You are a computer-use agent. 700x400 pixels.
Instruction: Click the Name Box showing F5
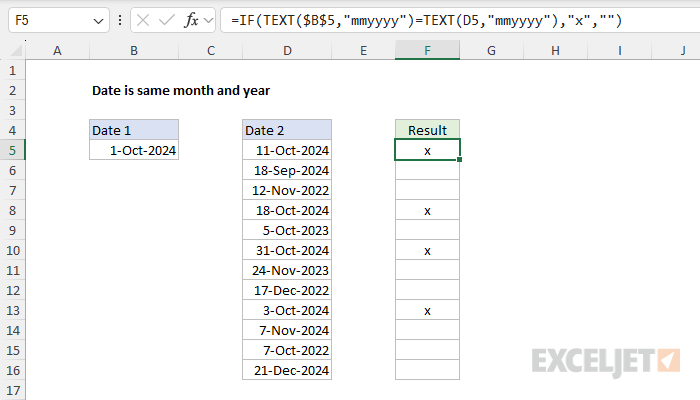click(x=48, y=20)
